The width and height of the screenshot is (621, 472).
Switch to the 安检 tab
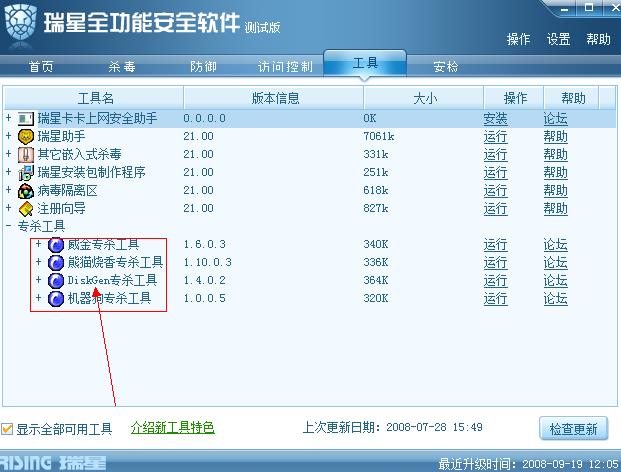(x=446, y=66)
